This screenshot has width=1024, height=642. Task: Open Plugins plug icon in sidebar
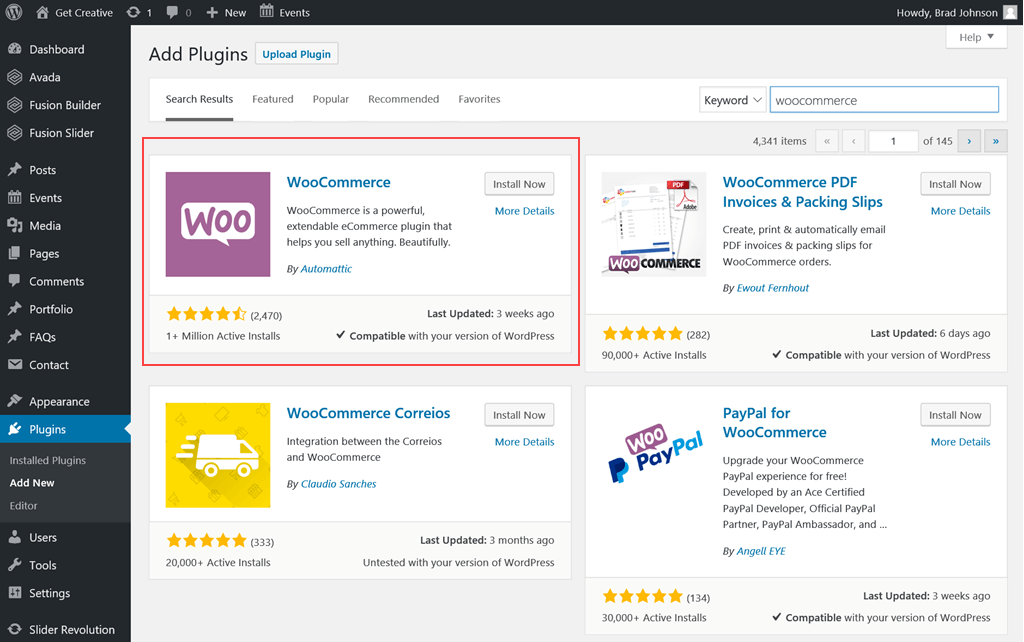tap(15, 429)
